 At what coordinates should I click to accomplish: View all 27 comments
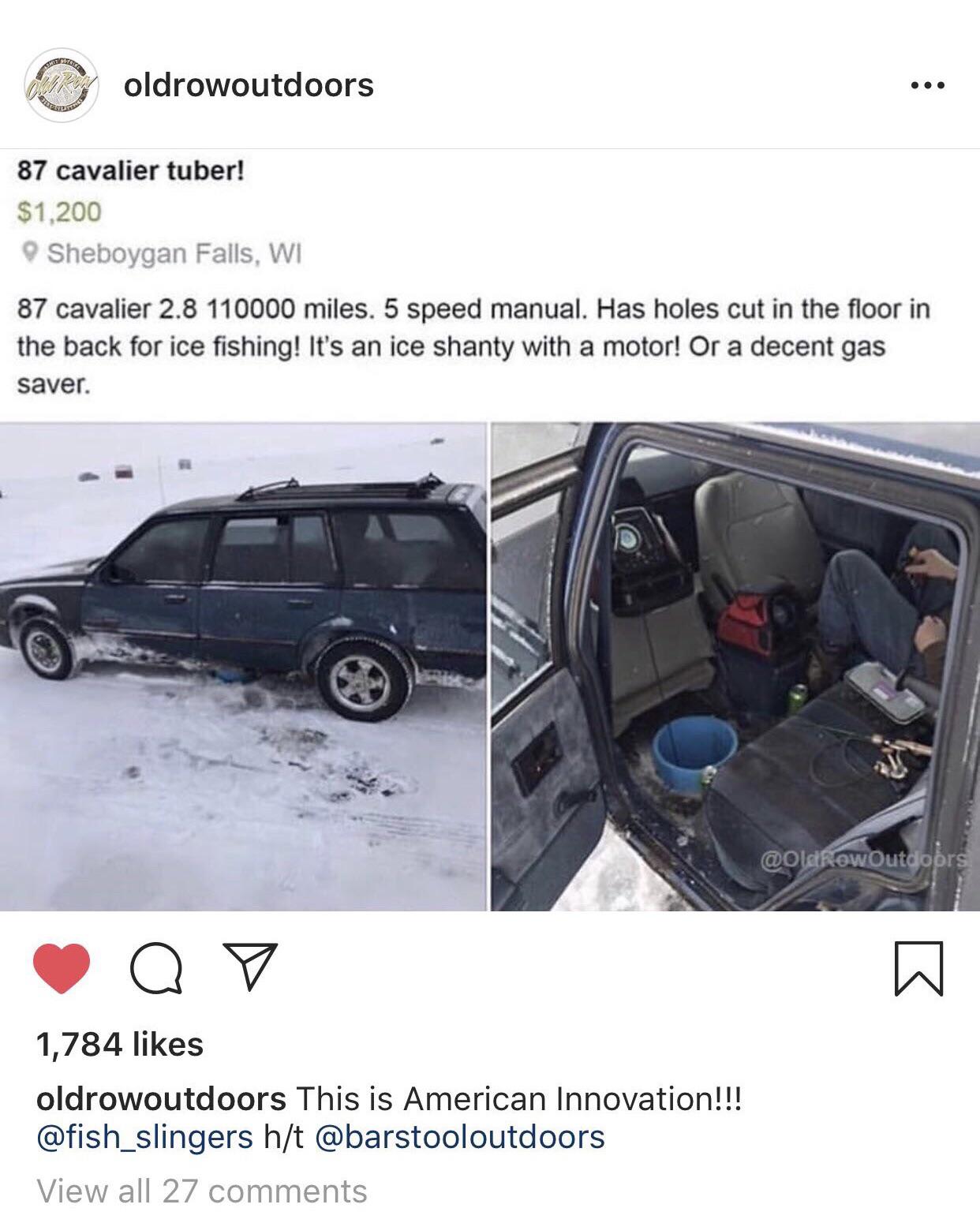(x=202, y=1191)
